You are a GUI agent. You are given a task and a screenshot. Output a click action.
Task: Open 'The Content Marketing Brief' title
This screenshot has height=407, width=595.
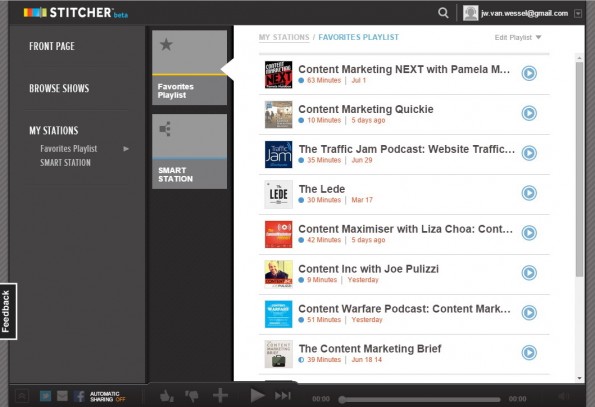pos(370,349)
